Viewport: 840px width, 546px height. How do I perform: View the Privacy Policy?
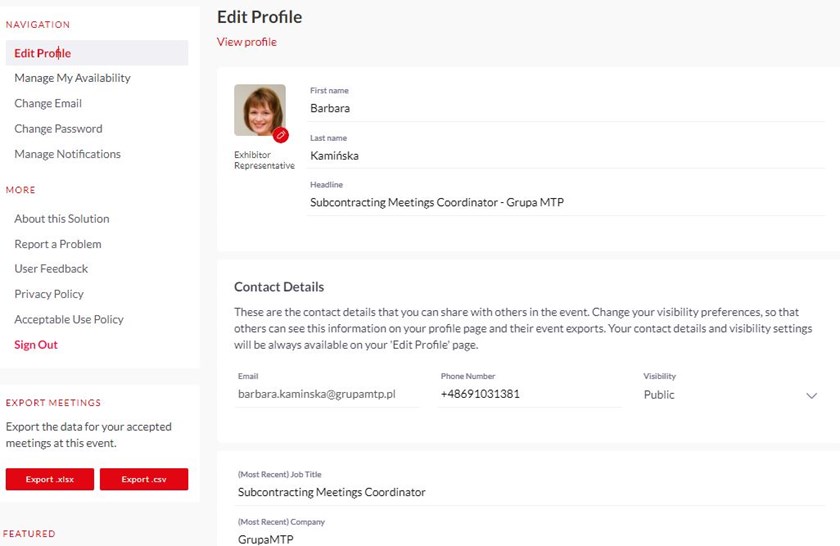[x=49, y=294]
